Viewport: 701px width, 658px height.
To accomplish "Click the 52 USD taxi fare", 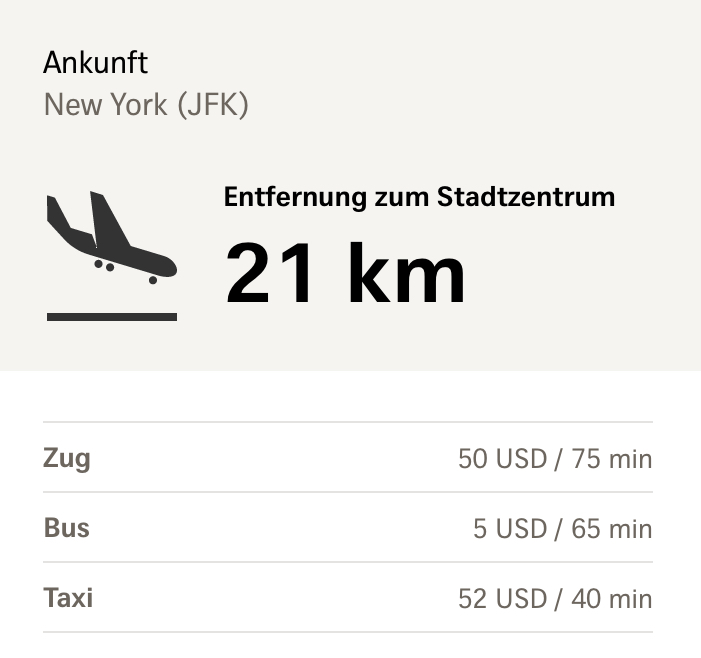I will (x=502, y=599).
